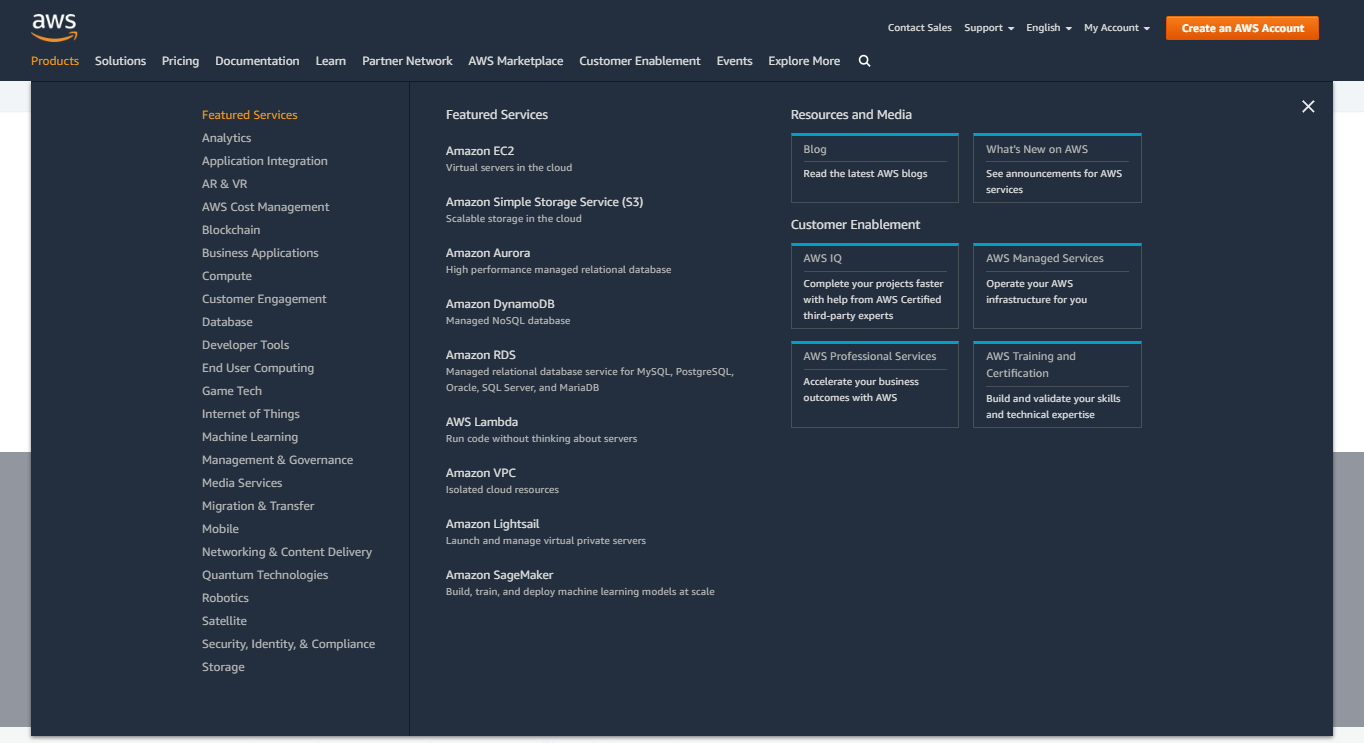1364x743 pixels.
Task: Open the What's New on AWS card
Action: point(1057,168)
